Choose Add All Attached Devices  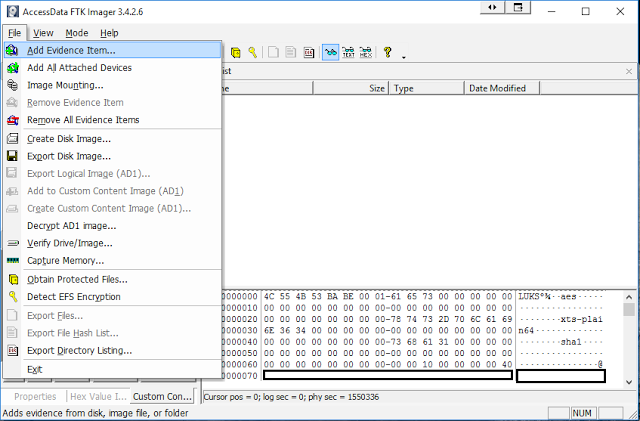point(113,68)
